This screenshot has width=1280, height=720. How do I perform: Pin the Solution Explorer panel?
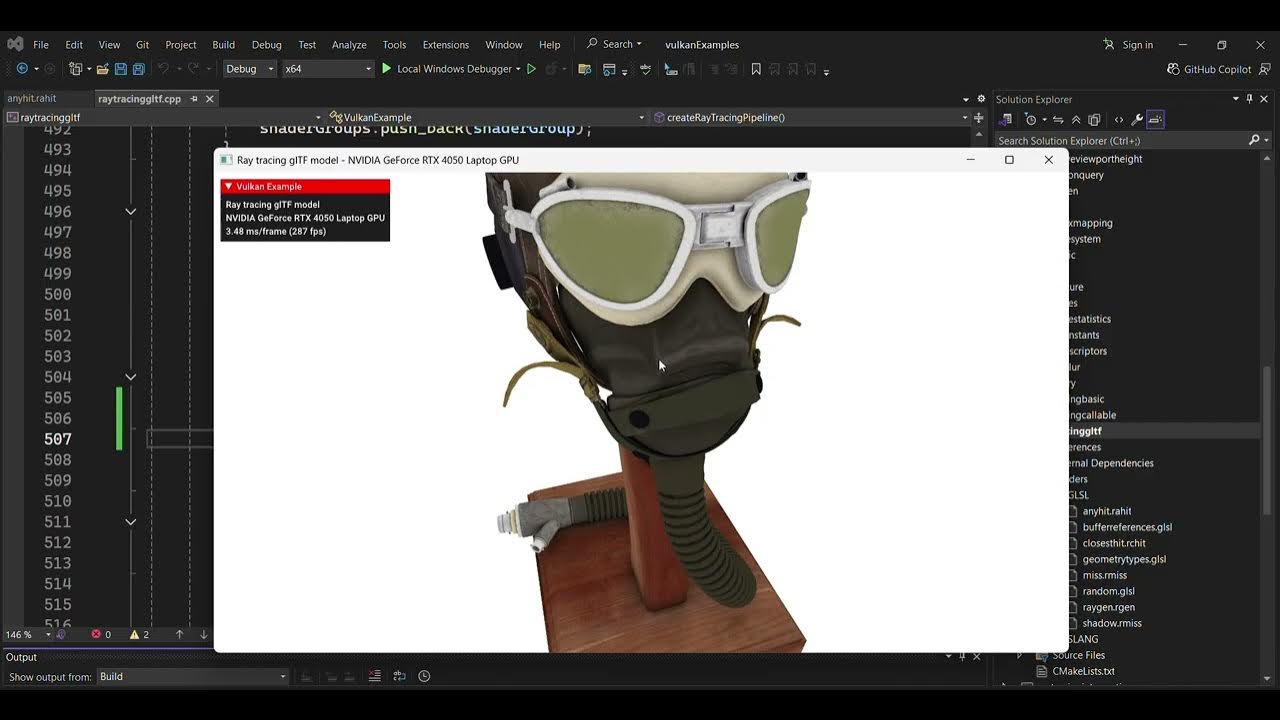(1248, 99)
